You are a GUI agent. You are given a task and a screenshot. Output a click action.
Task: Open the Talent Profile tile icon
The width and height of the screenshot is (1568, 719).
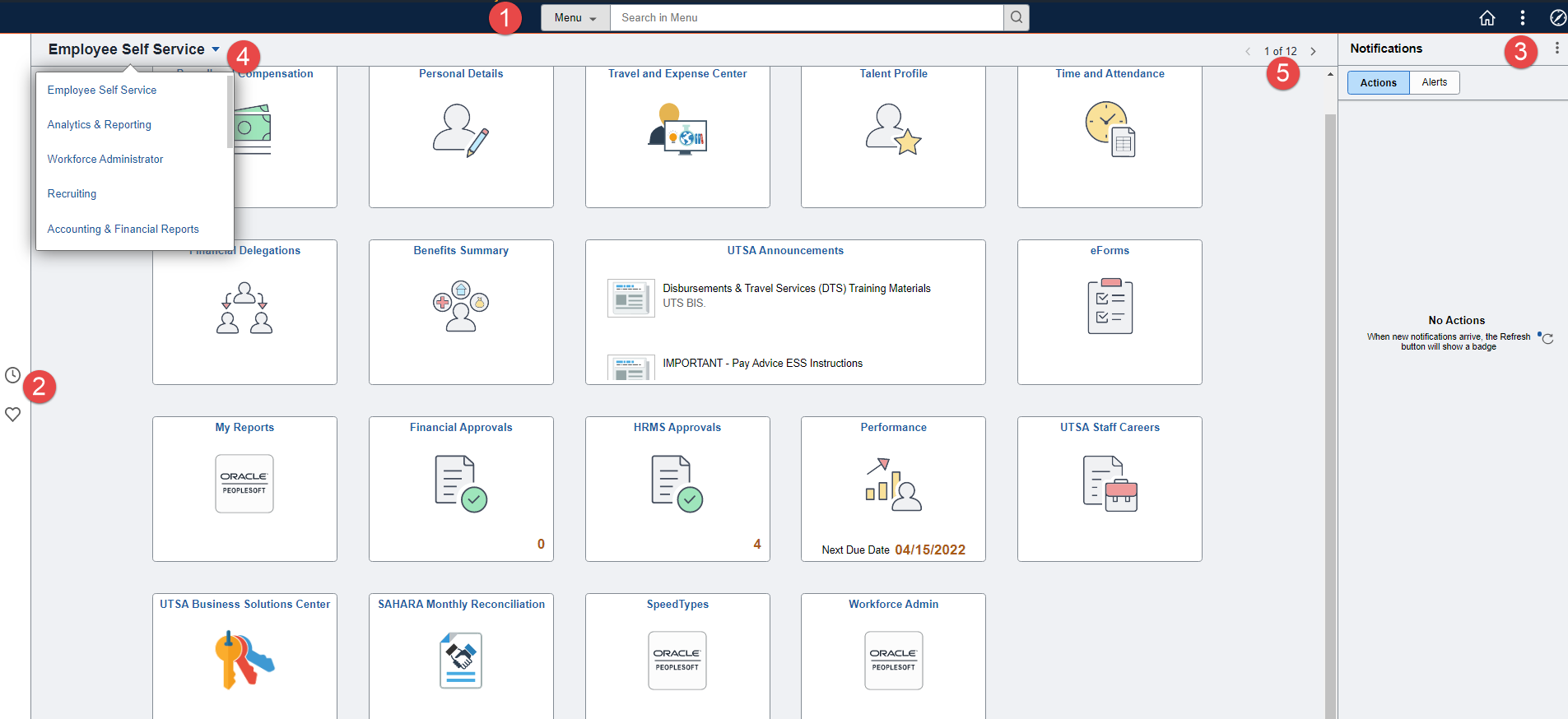click(893, 129)
